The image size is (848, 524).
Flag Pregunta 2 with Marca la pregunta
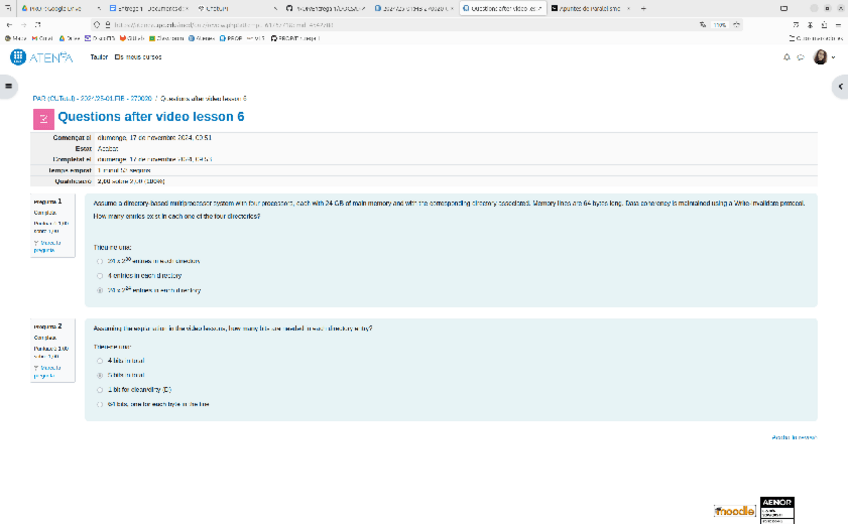[x=48, y=372]
